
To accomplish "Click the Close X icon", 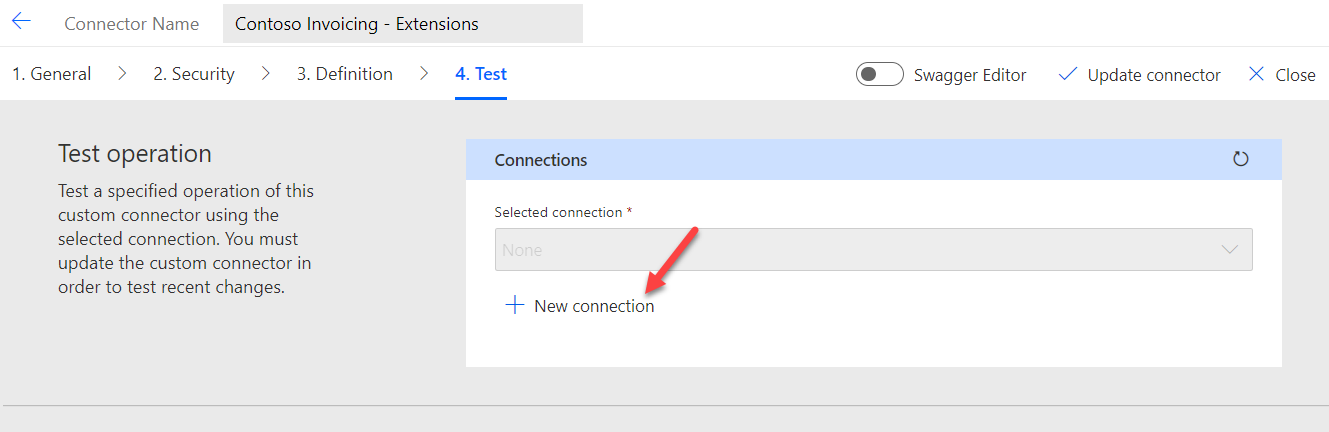I will (x=1256, y=75).
